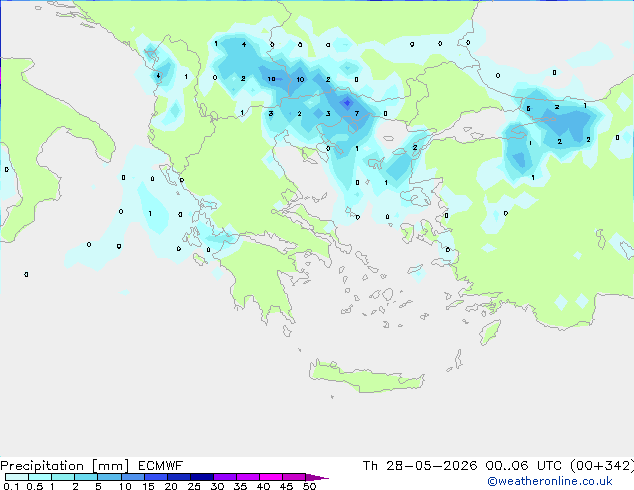Click the '30' legend scale label
This screenshot has width=634, height=490.
coord(217,486)
